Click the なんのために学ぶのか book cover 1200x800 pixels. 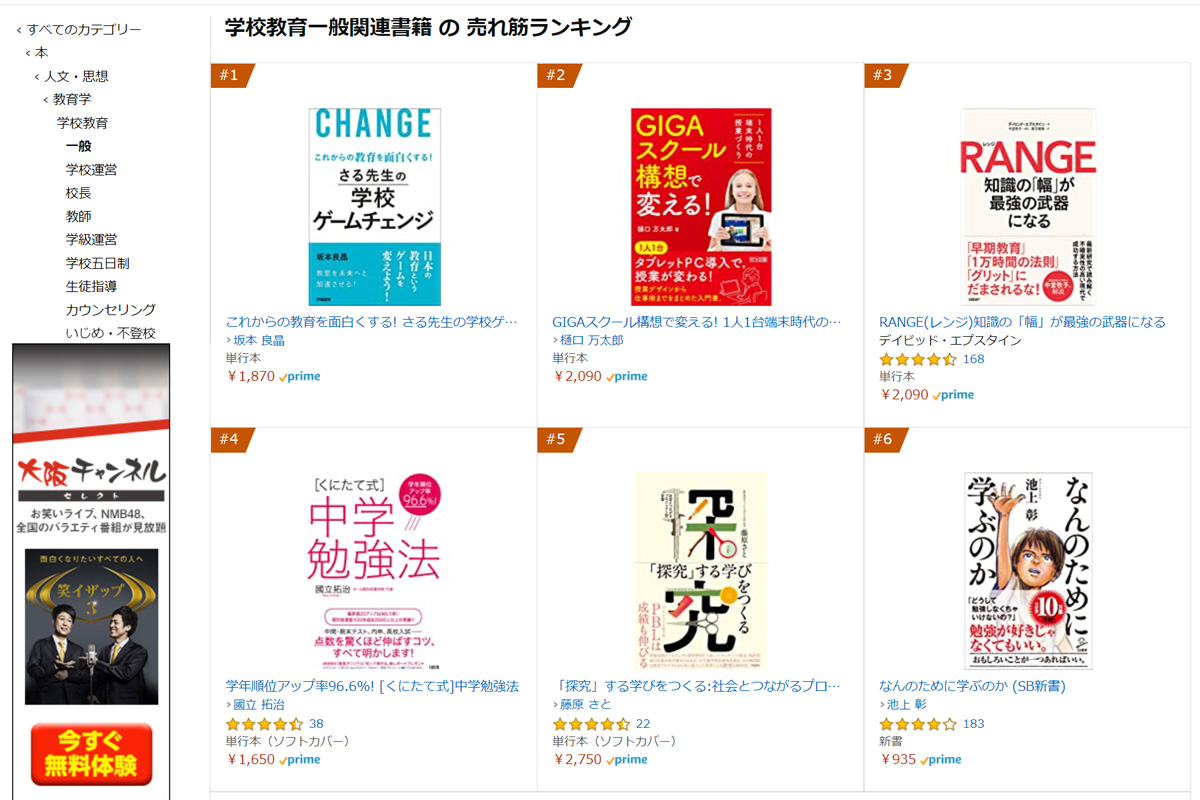(1027, 571)
